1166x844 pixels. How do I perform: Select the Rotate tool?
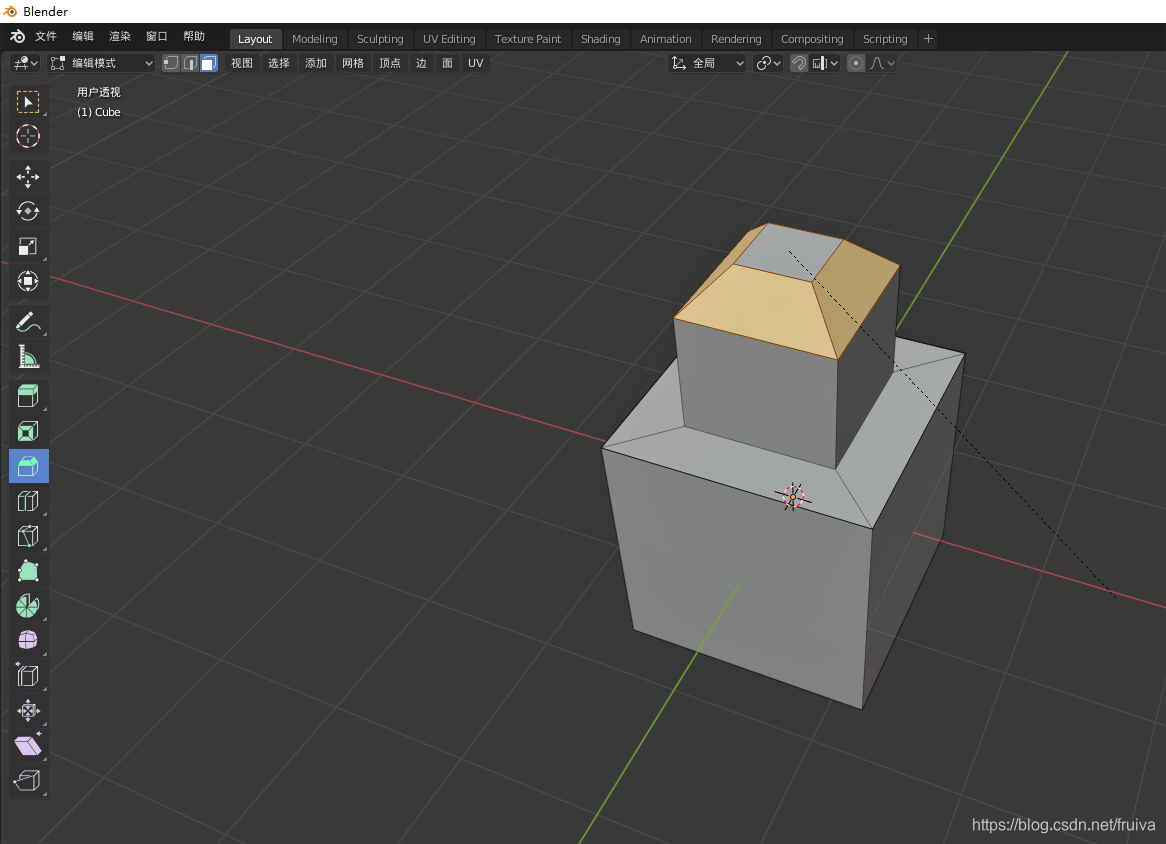point(28,211)
